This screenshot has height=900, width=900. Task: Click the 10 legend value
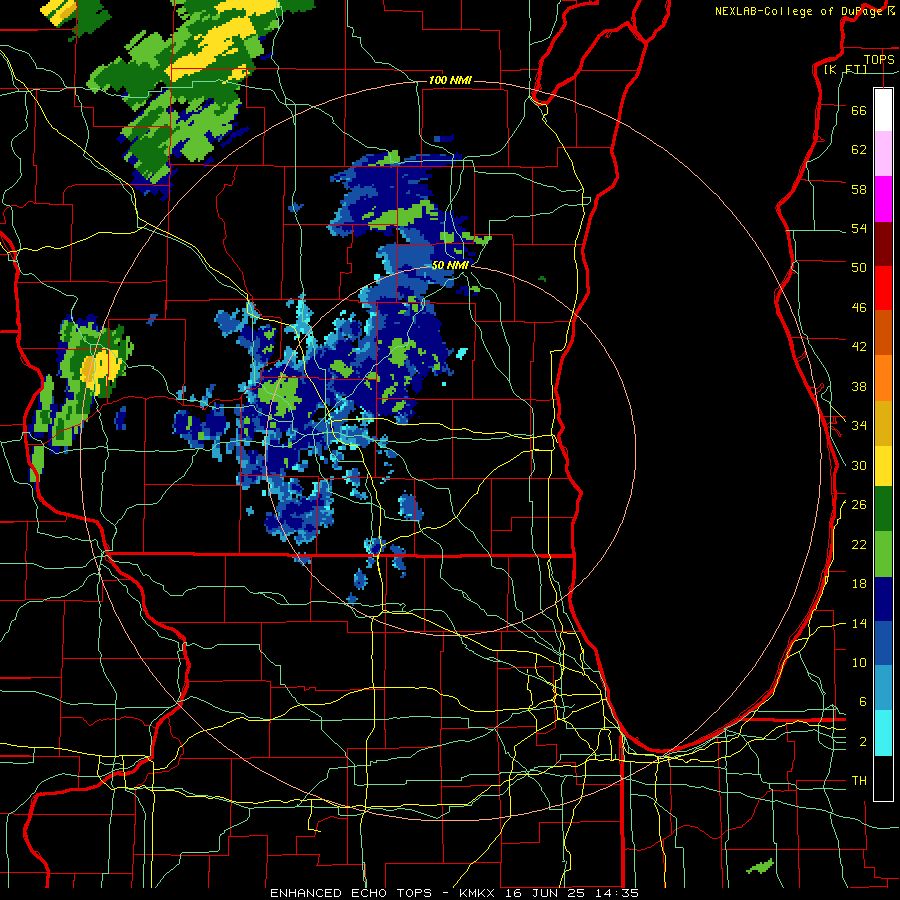[859, 662]
